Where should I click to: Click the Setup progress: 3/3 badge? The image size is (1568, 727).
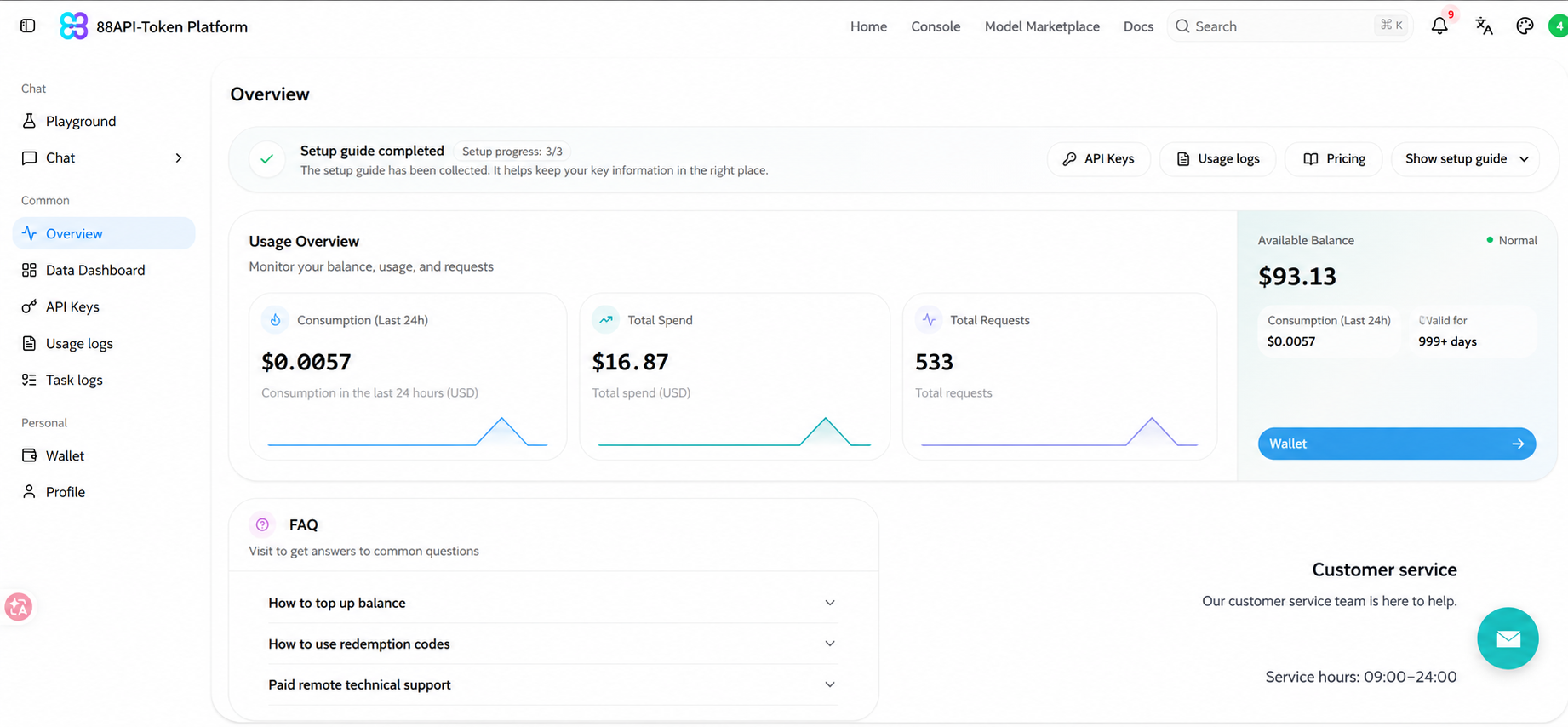click(x=512, y=152)
